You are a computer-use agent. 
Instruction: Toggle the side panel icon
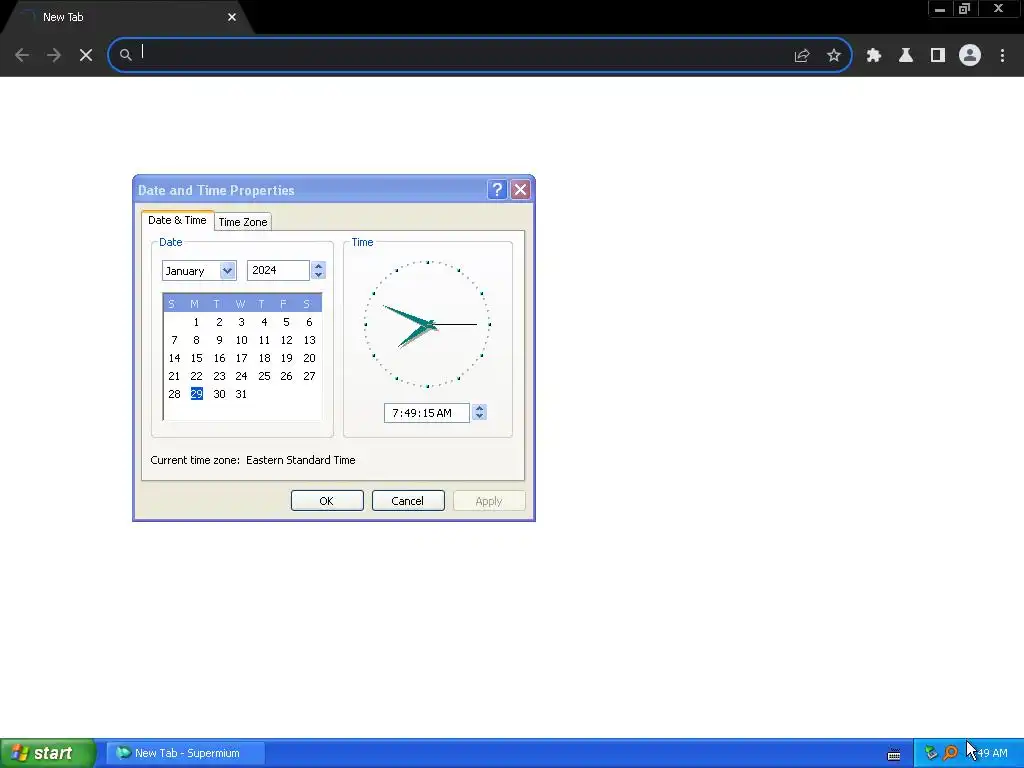coord(938,56)
